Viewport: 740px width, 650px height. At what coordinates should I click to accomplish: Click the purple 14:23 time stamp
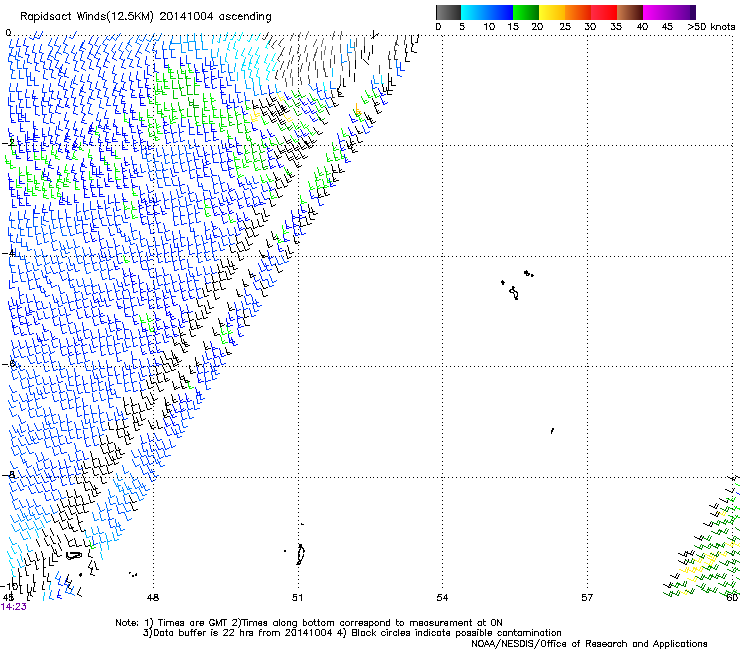(14, 607)
